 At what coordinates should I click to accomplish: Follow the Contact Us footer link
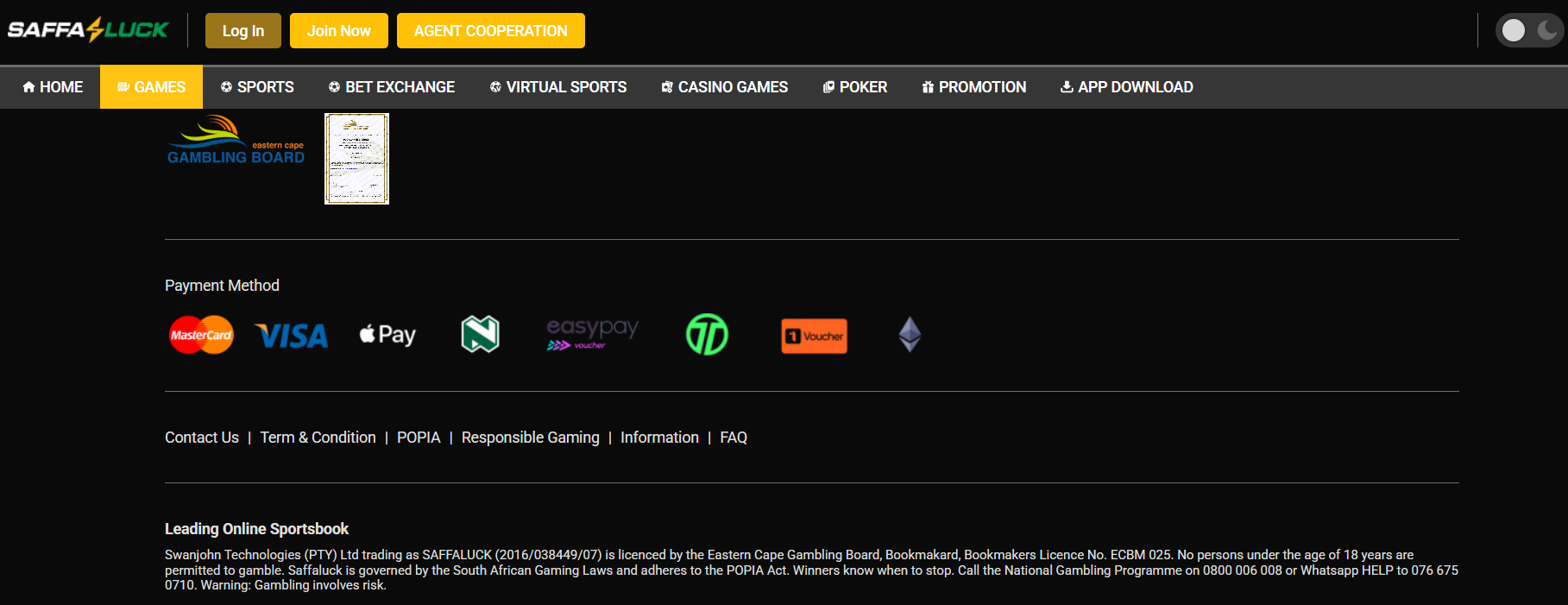(202, 438)
